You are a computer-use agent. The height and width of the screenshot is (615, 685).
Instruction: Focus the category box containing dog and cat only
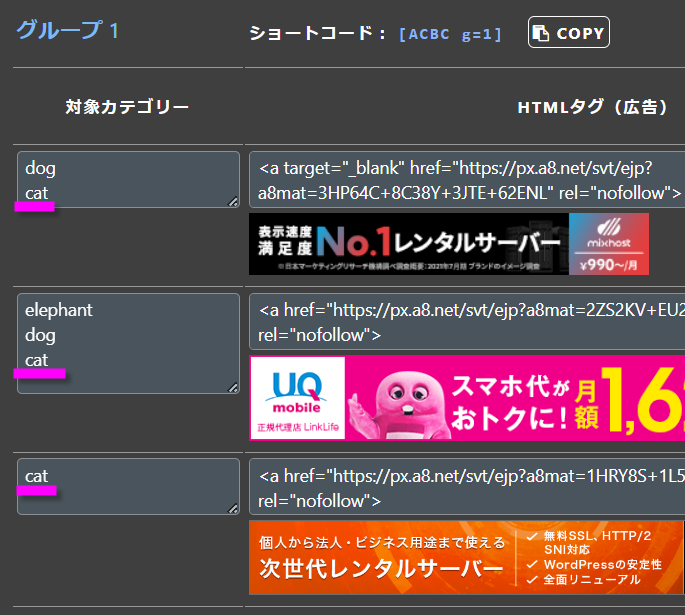pos(128,179)
